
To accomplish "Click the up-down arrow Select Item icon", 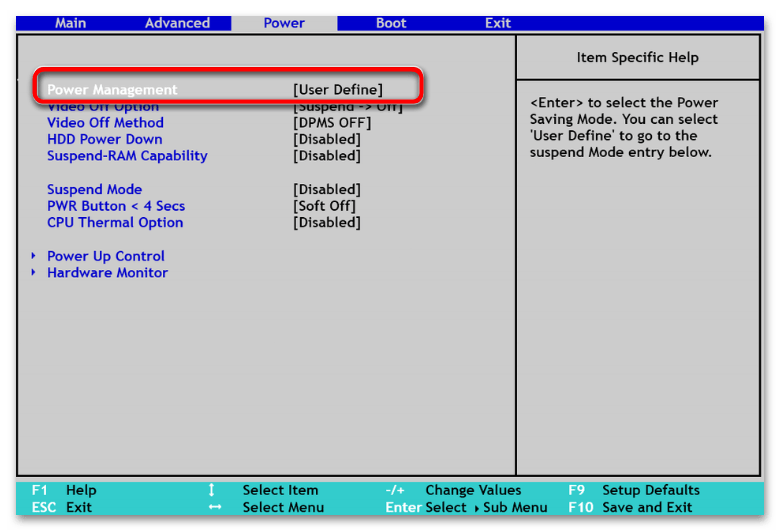I will pyautogui.click(x=211, y=490).
